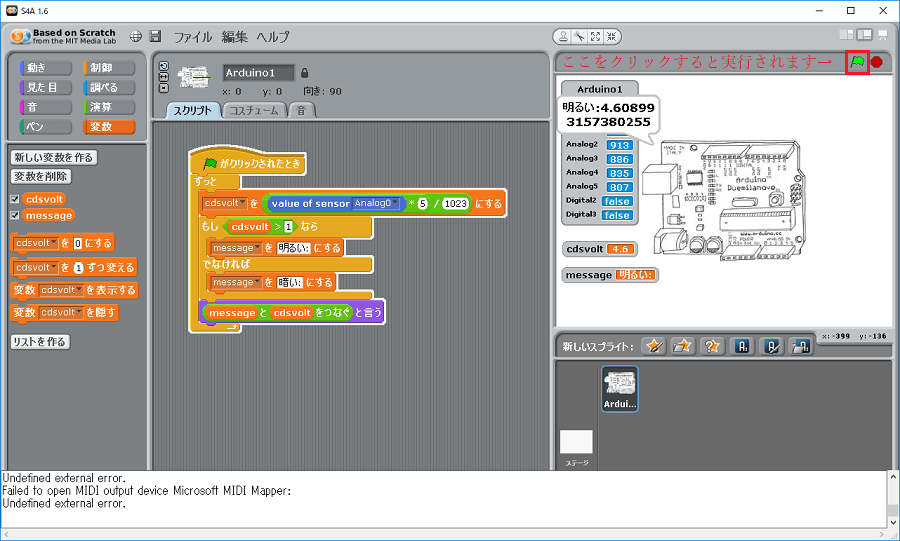Set rotation style to don't rotate
900x541 pixels.
pos(164,88)
